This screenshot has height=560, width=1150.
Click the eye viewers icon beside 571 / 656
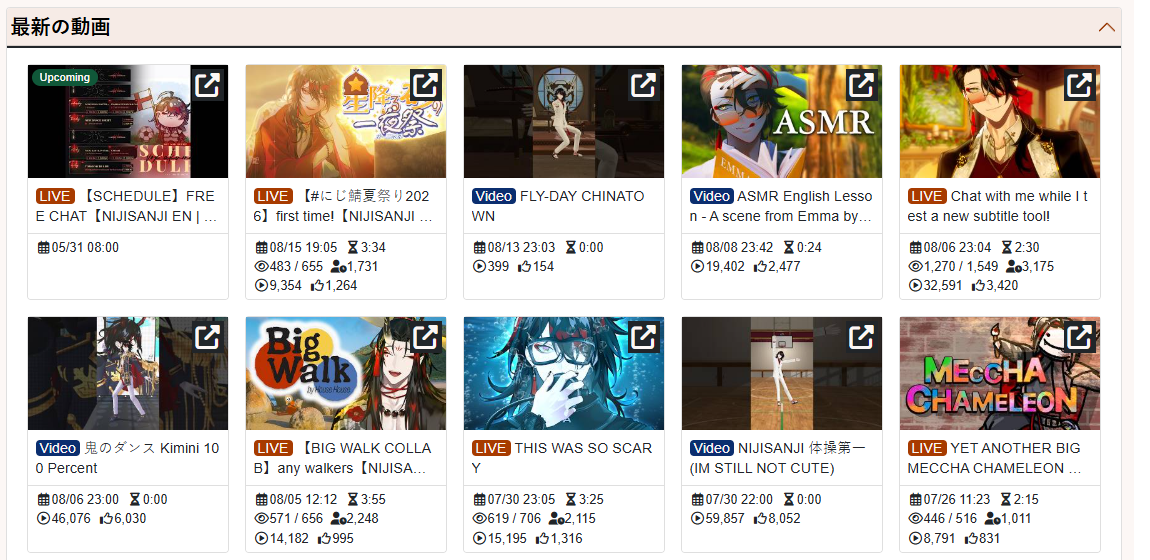260,519
